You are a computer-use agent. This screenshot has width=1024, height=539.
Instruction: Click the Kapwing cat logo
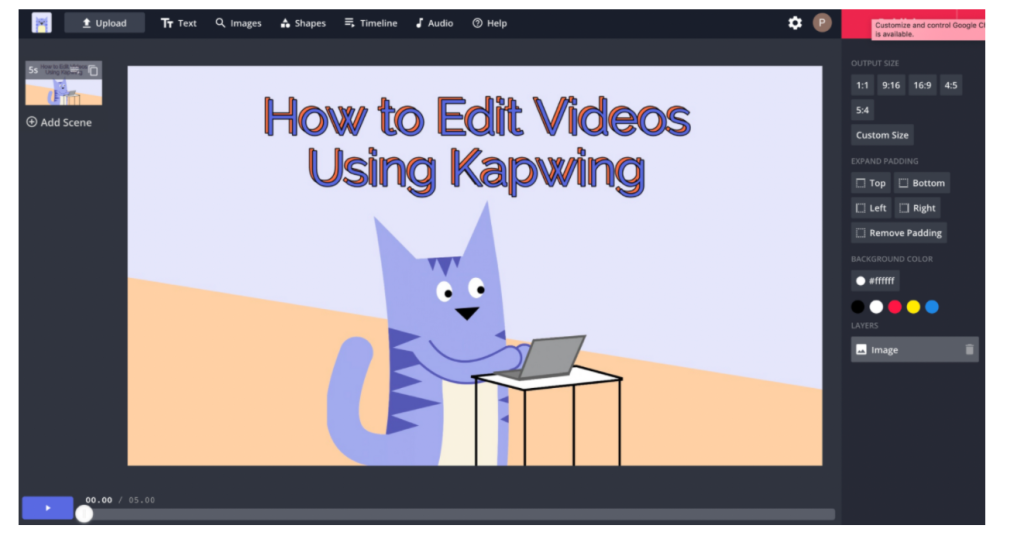[x=41, y=23]
